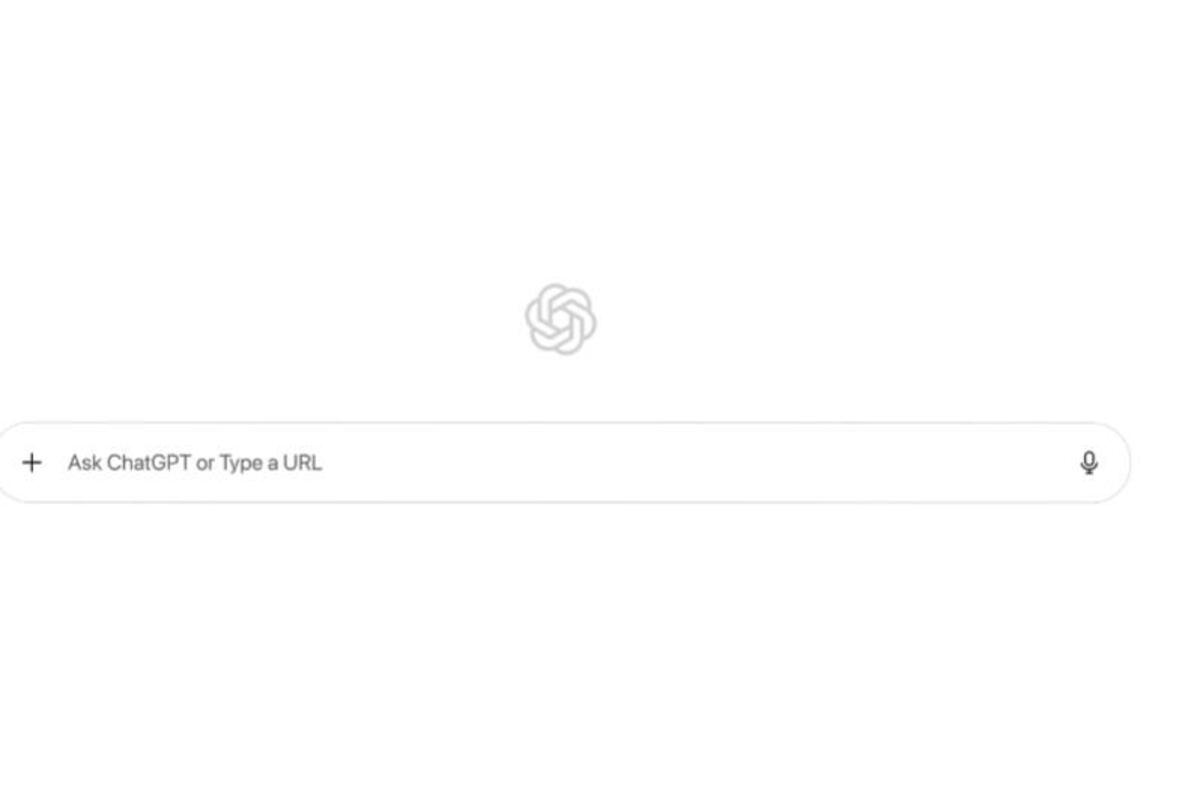
Task: Start voice dictation with the mic icon
Action: [1089, 462]
